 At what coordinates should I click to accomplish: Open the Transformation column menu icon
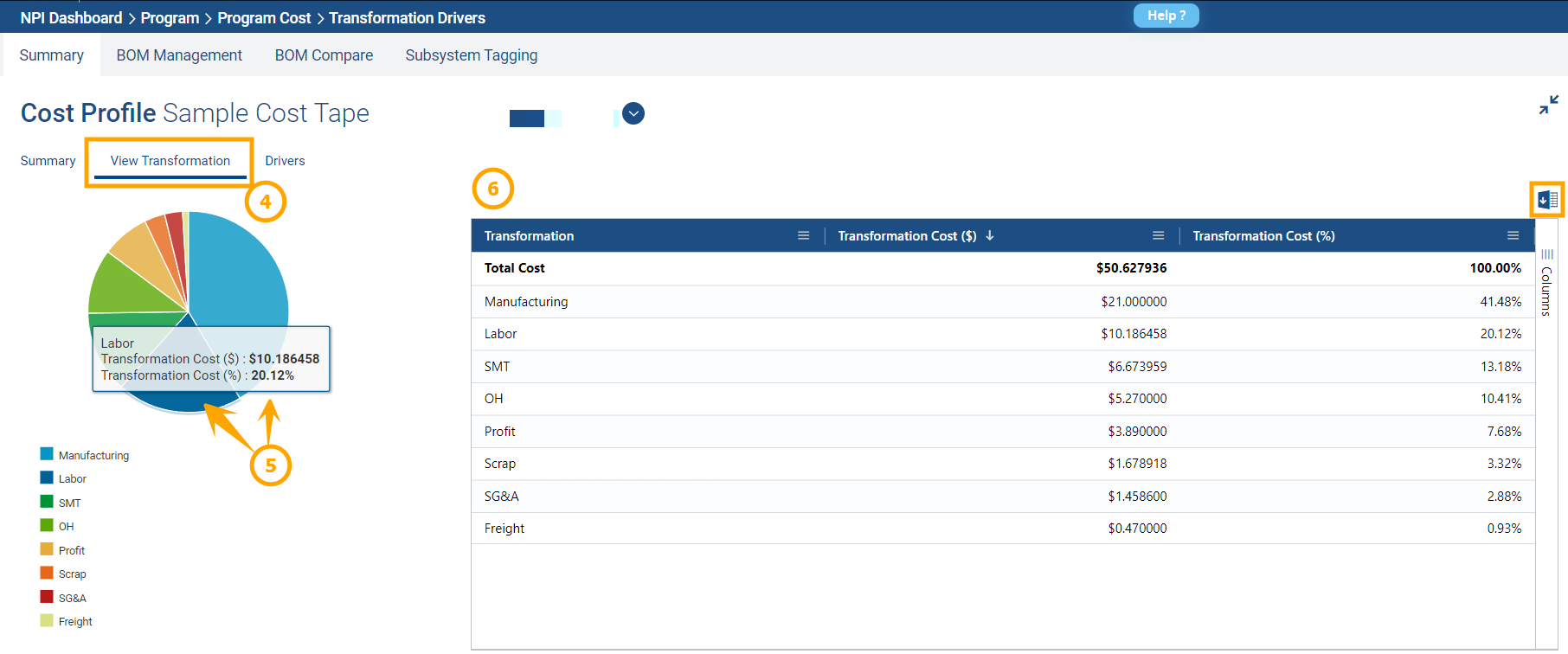(803, 235)
